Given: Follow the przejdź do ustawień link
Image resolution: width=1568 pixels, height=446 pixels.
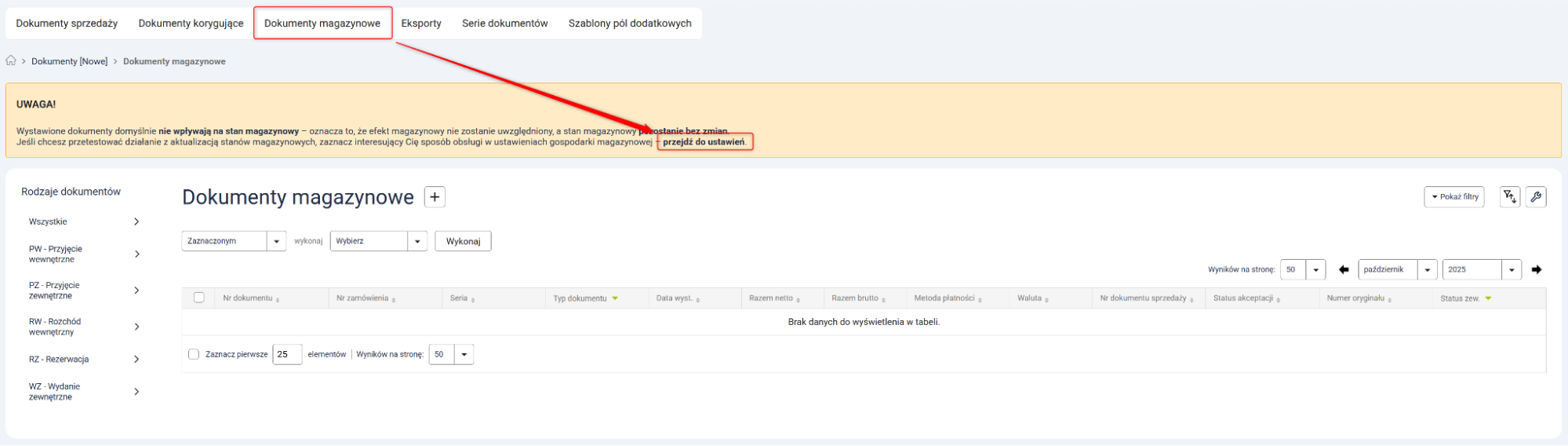Looking at the screenshot, I should [704, 142].
